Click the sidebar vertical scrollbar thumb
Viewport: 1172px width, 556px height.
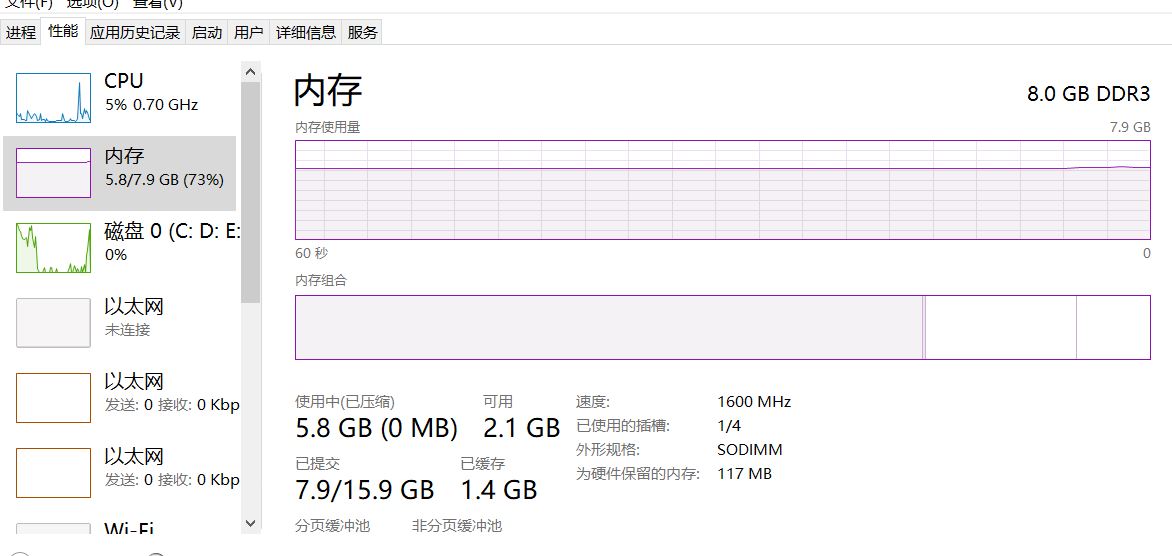[x=250, y=192]
